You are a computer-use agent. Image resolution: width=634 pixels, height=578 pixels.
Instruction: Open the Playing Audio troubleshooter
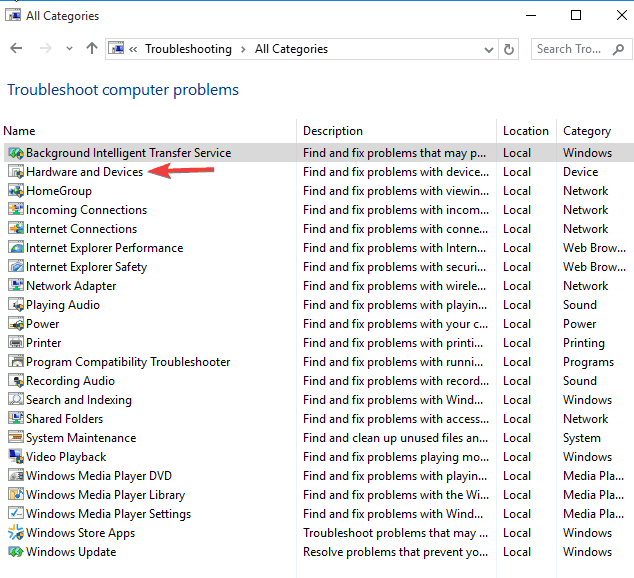(63, 305)
